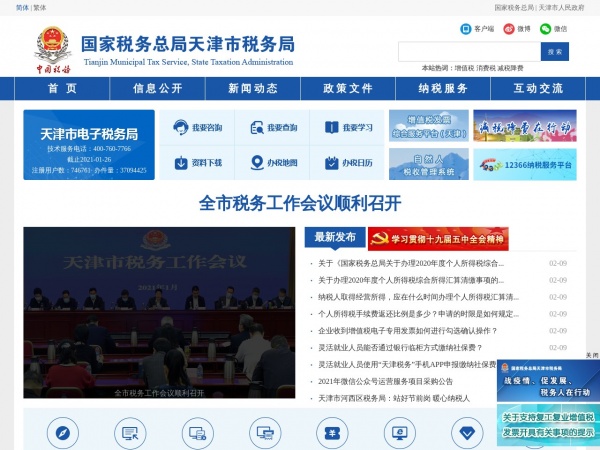Open news 纳税人取得经营所得，应在什么时间办理...
Screen dimensions: 600x450
pyautogui.click(x=419, y=297)
